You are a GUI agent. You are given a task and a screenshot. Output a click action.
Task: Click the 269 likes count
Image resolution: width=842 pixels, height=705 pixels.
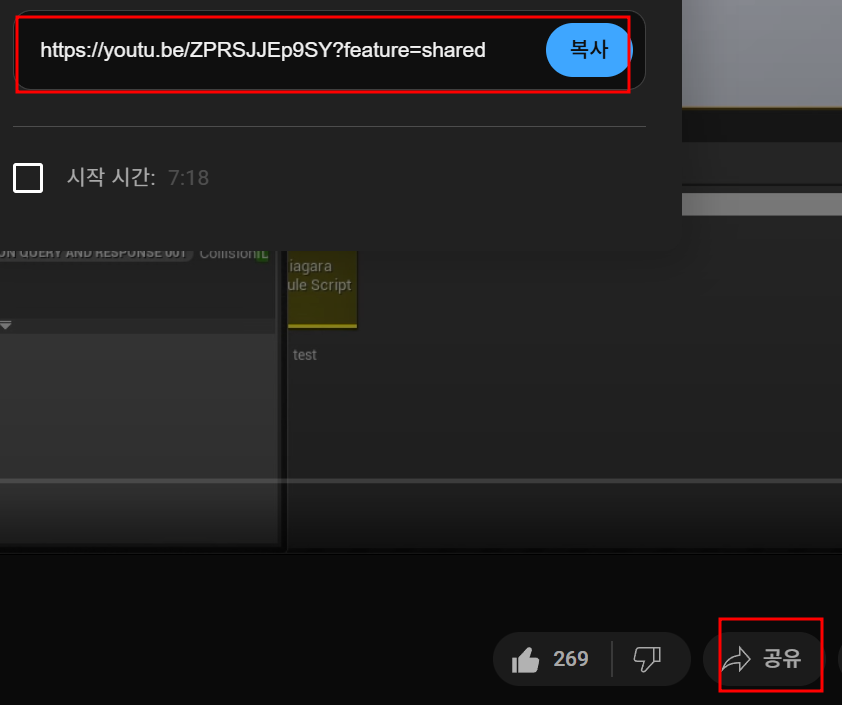[x=571, y=659]
